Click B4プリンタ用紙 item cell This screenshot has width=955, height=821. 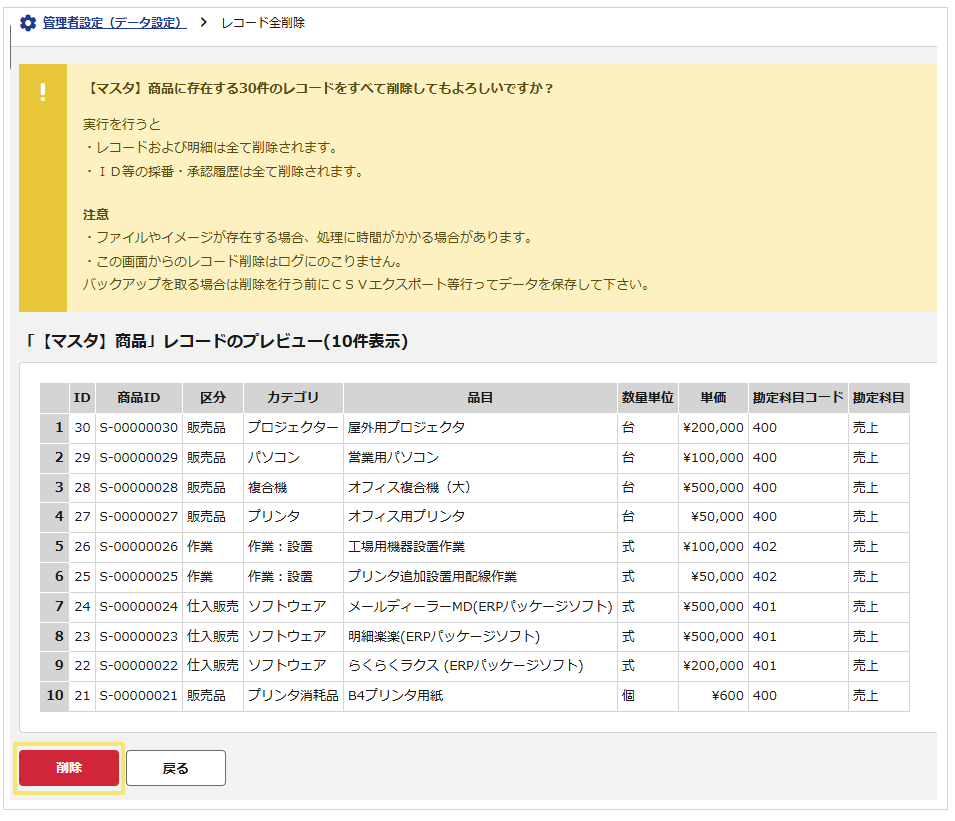coord(480,695)
